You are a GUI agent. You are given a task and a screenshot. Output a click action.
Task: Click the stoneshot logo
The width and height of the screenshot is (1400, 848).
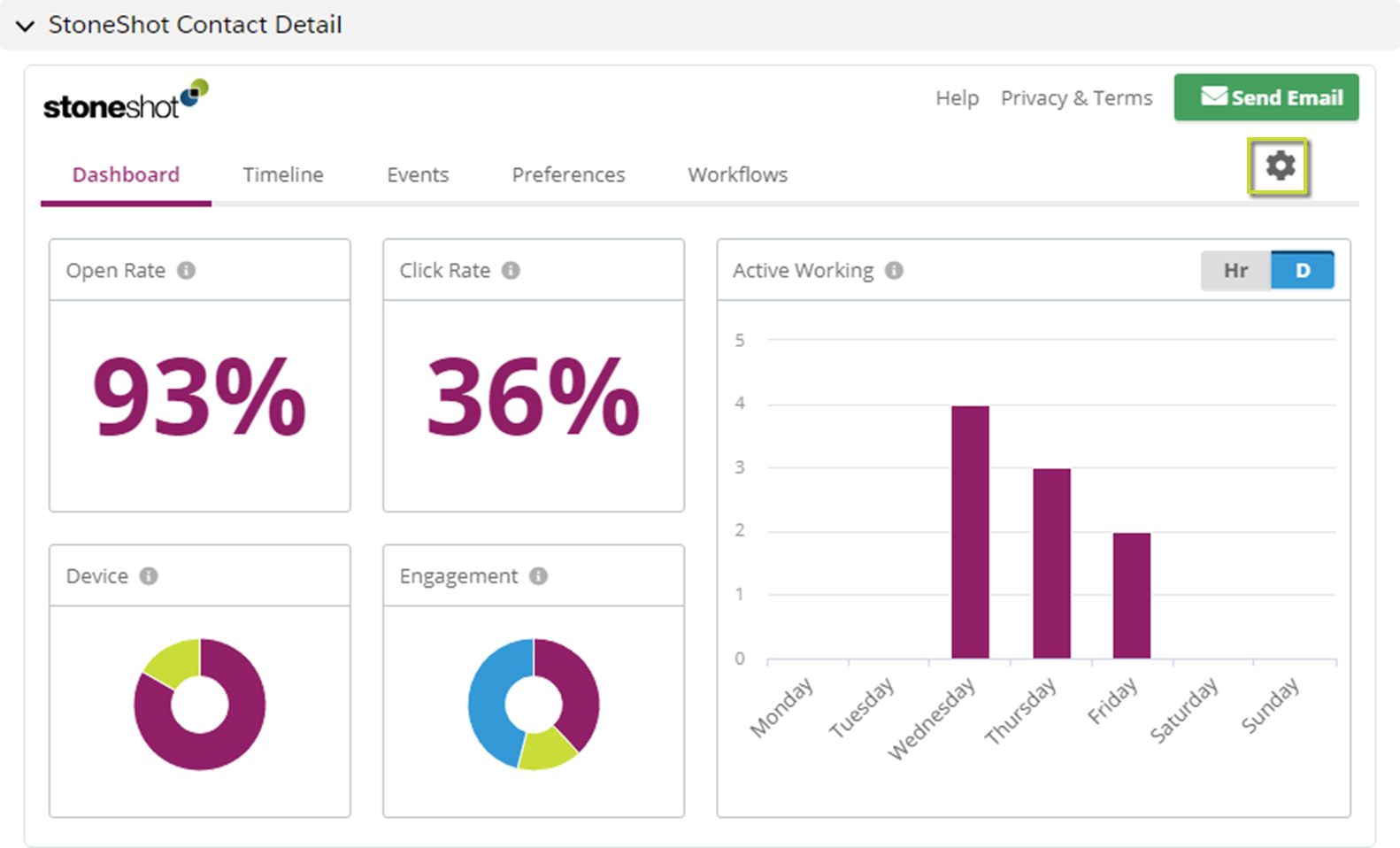(126, 100)
